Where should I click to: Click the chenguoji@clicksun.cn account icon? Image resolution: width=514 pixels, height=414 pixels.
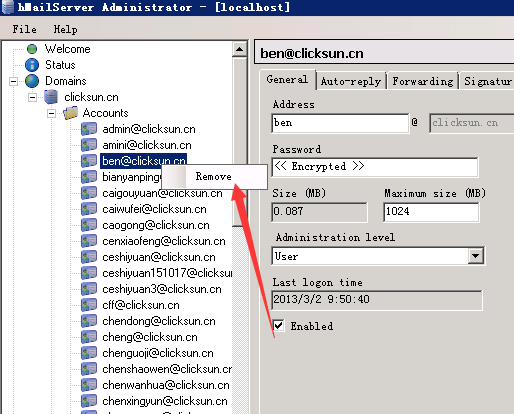click(x=89, y=353)
